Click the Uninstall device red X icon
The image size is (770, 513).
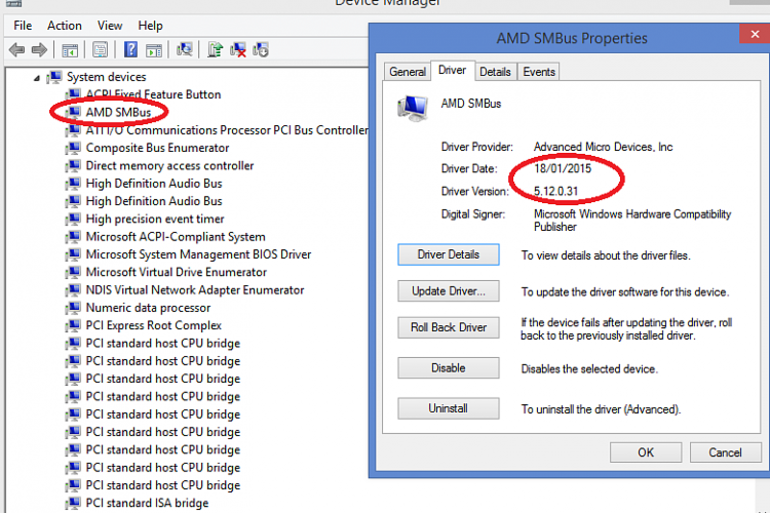(238, 49)
